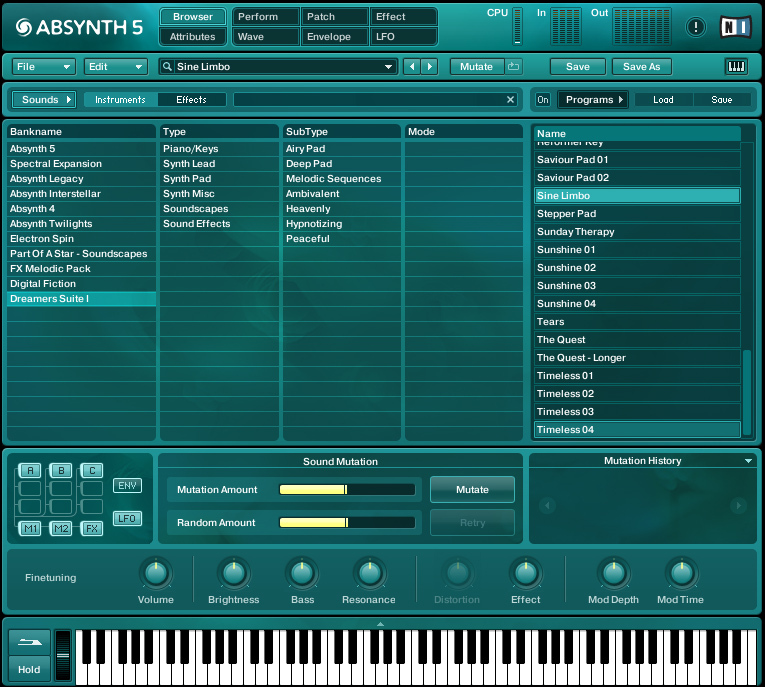Click the exclamation panic button
The height and width of the screenshot is (687, 765).
pos(695,27)
